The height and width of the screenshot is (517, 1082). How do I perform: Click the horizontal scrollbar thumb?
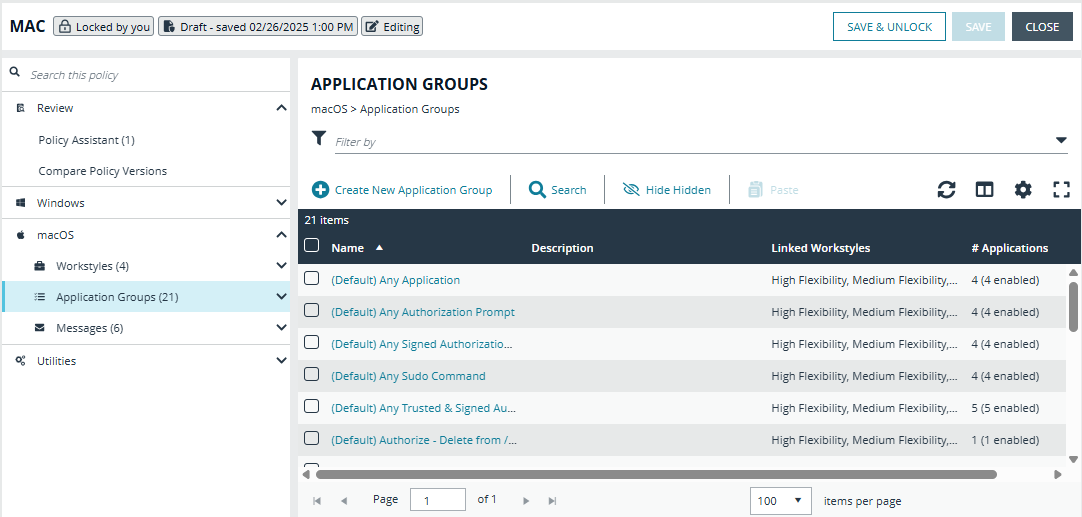click(656, 474)
